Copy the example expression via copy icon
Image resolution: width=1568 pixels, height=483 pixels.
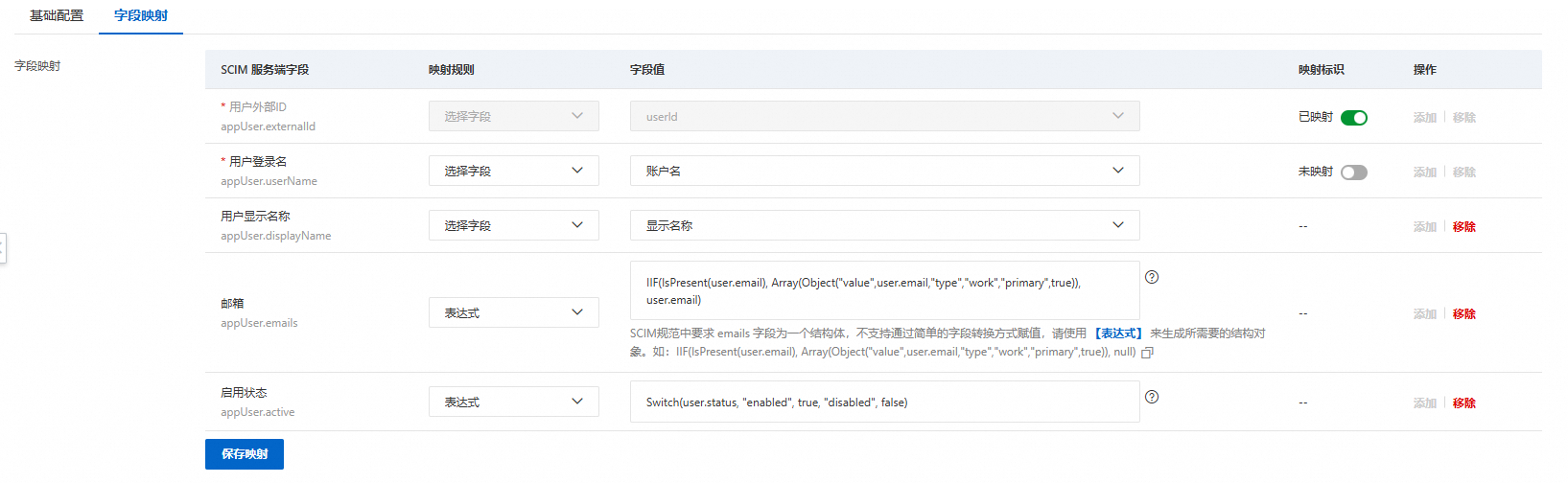click(1147, 353)
